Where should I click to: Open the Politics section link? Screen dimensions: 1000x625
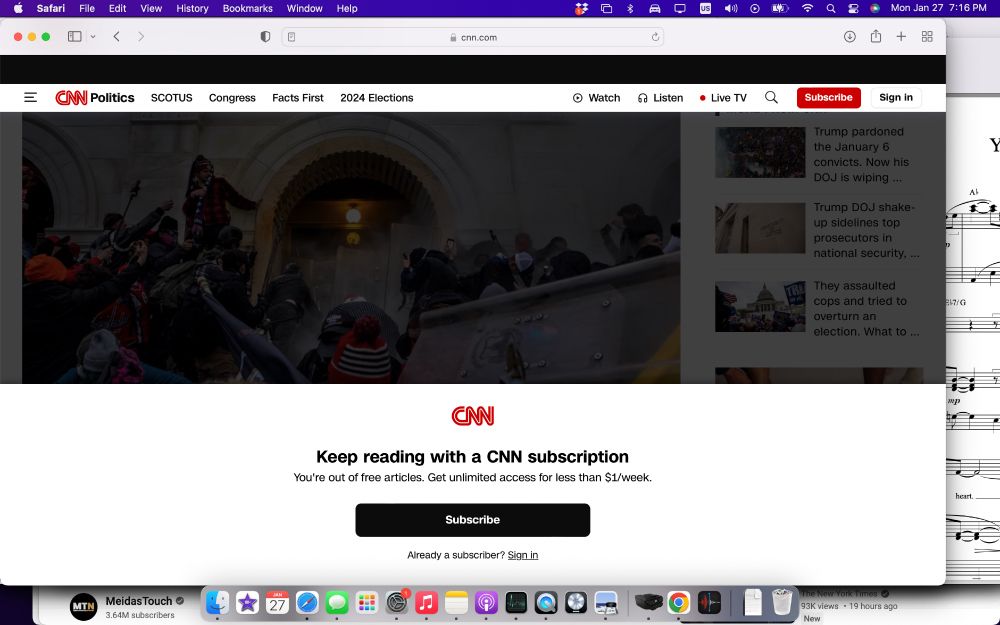point(112,98)
